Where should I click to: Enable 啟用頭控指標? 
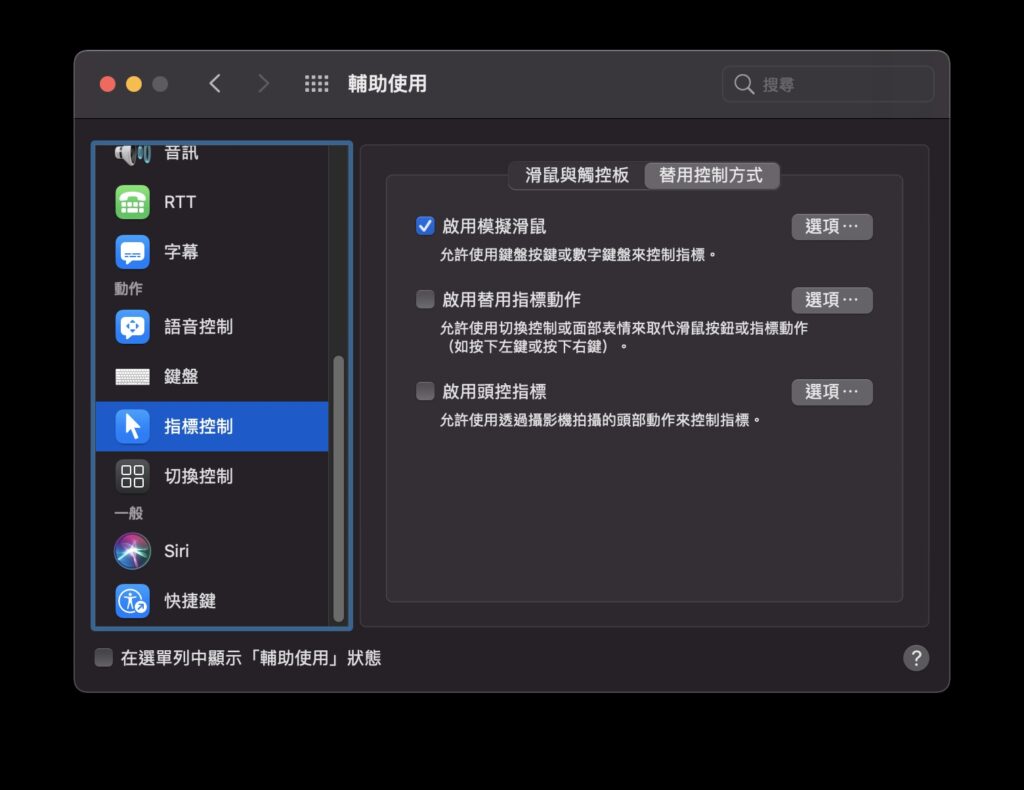click(425, 392)
